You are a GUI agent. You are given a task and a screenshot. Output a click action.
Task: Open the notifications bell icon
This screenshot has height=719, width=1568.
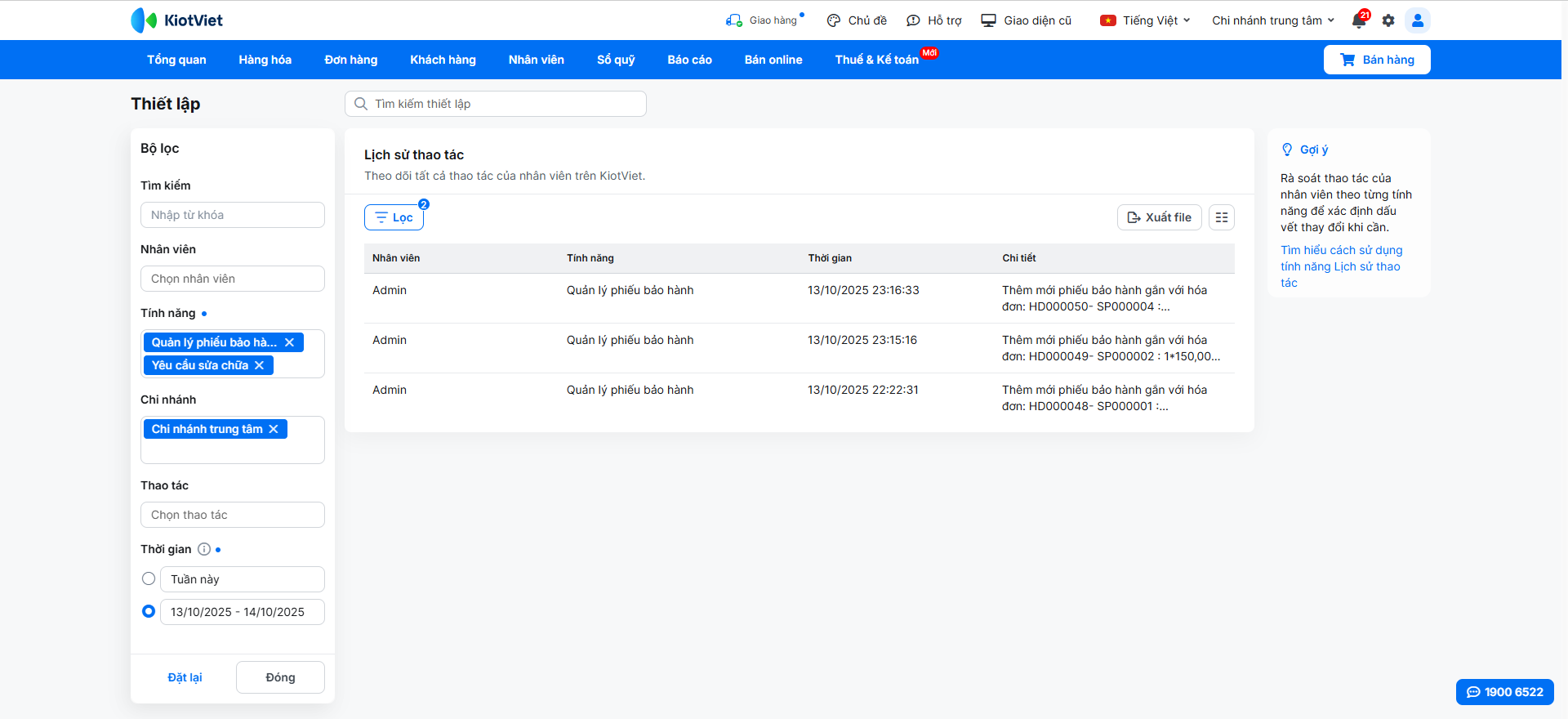click(x=1359, y=20)
